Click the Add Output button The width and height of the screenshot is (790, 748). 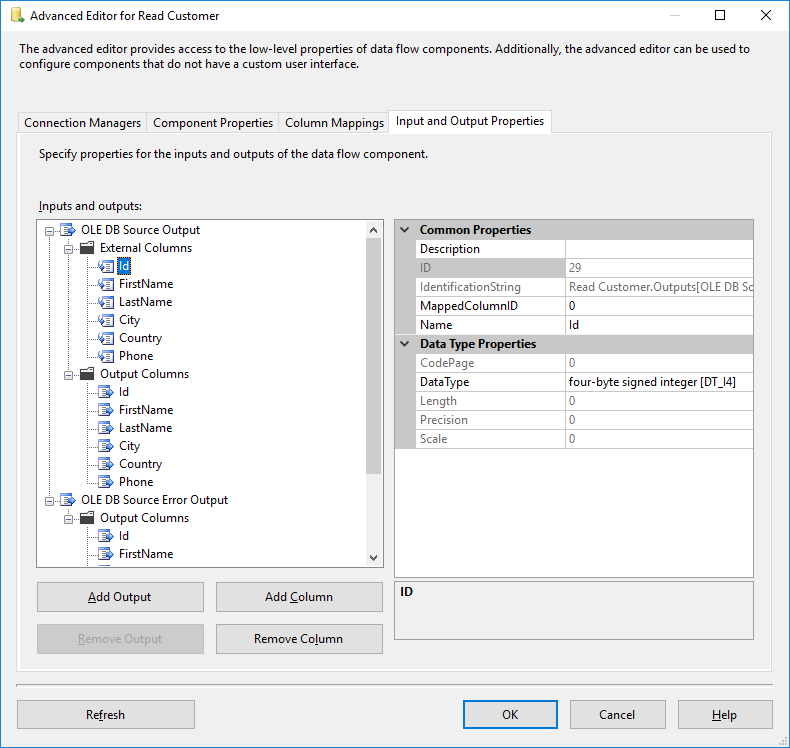[120, 597]
